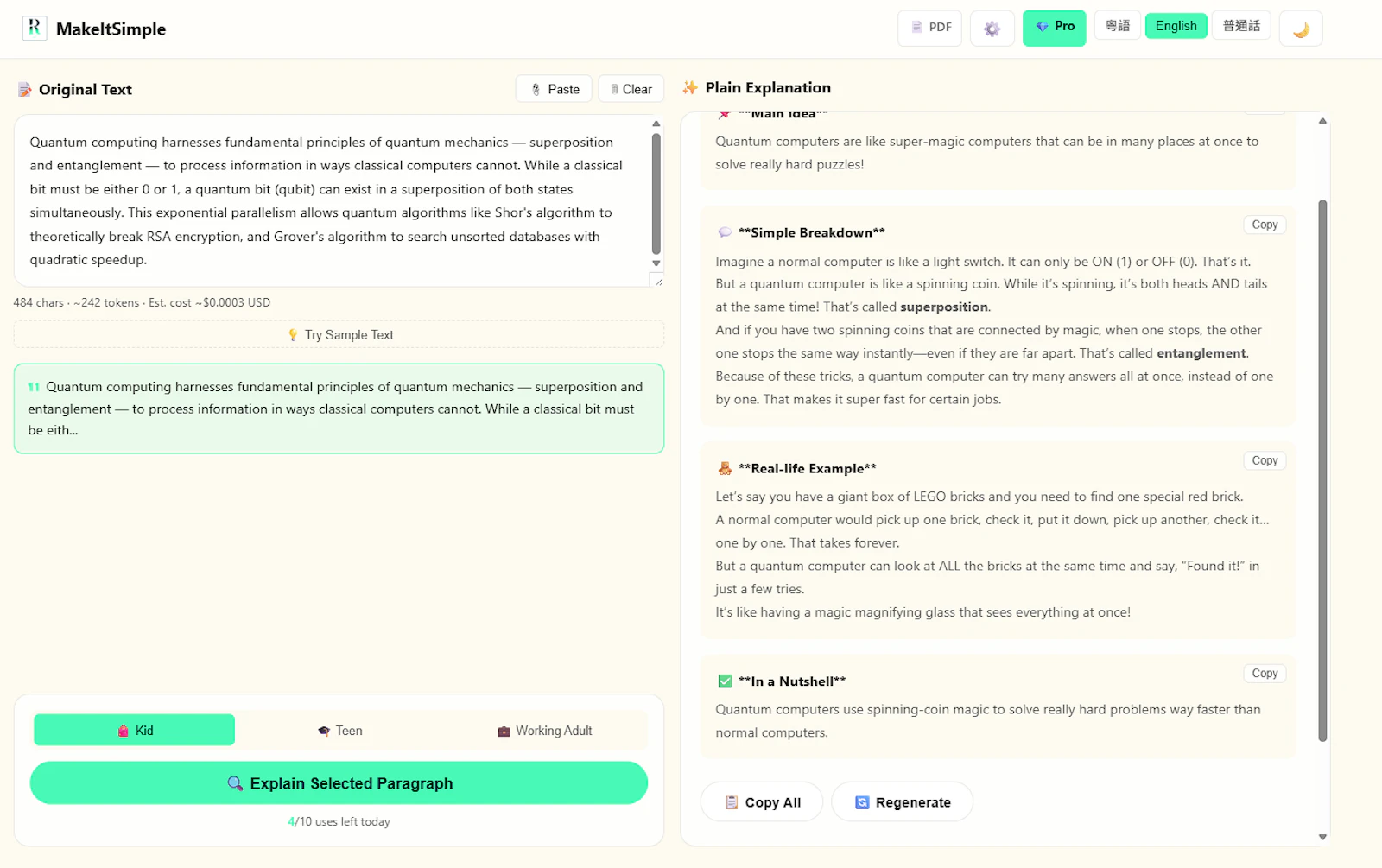This screenshot has height=868, width=1382.
Task: Click the MakeItSimple title text
Action: [x=111, y=29]
